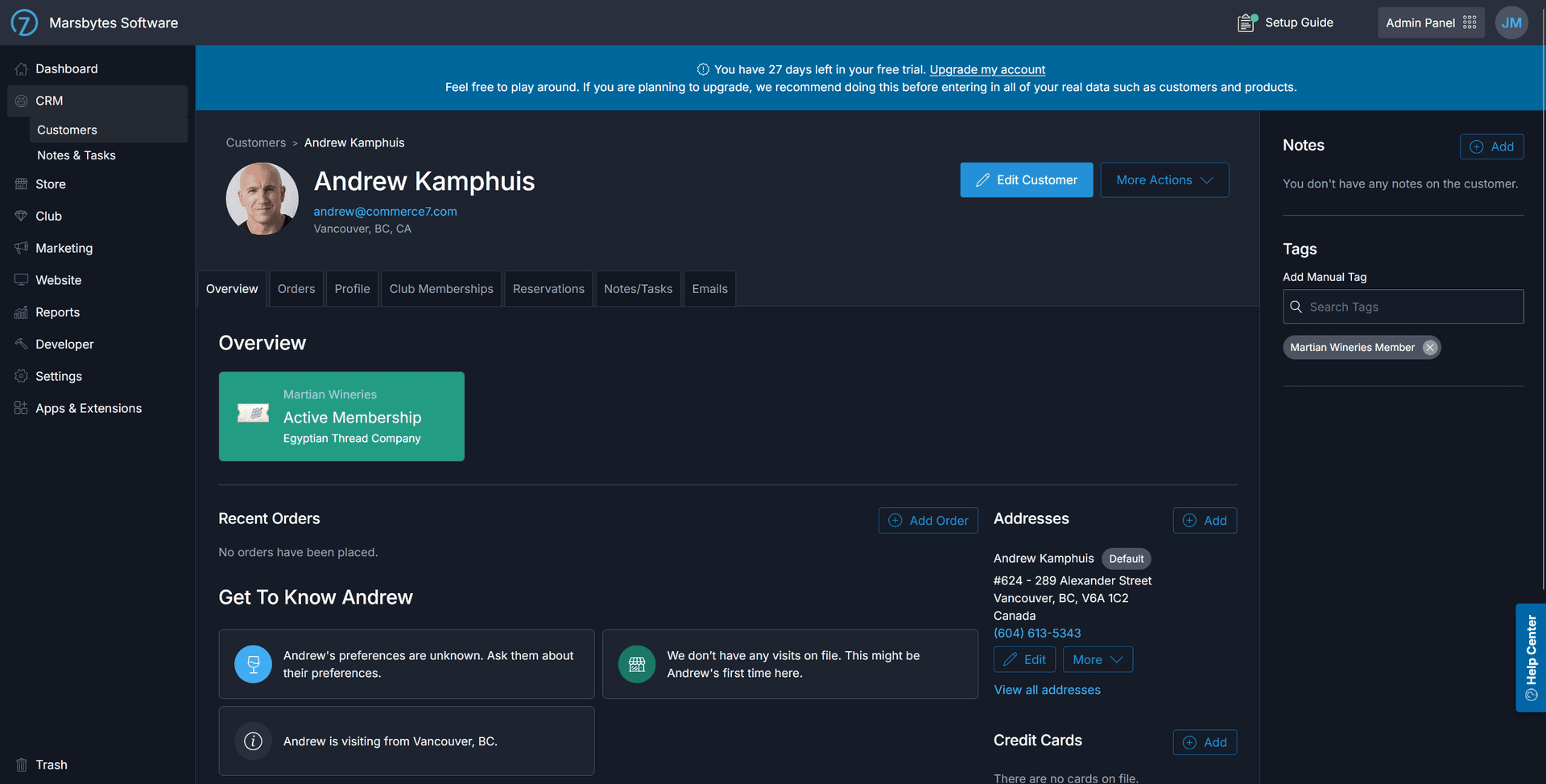The width and height of the screenshot is (1546, 784).
Task: Click the Setup Guide clipboard icon
Action: 1245,22
